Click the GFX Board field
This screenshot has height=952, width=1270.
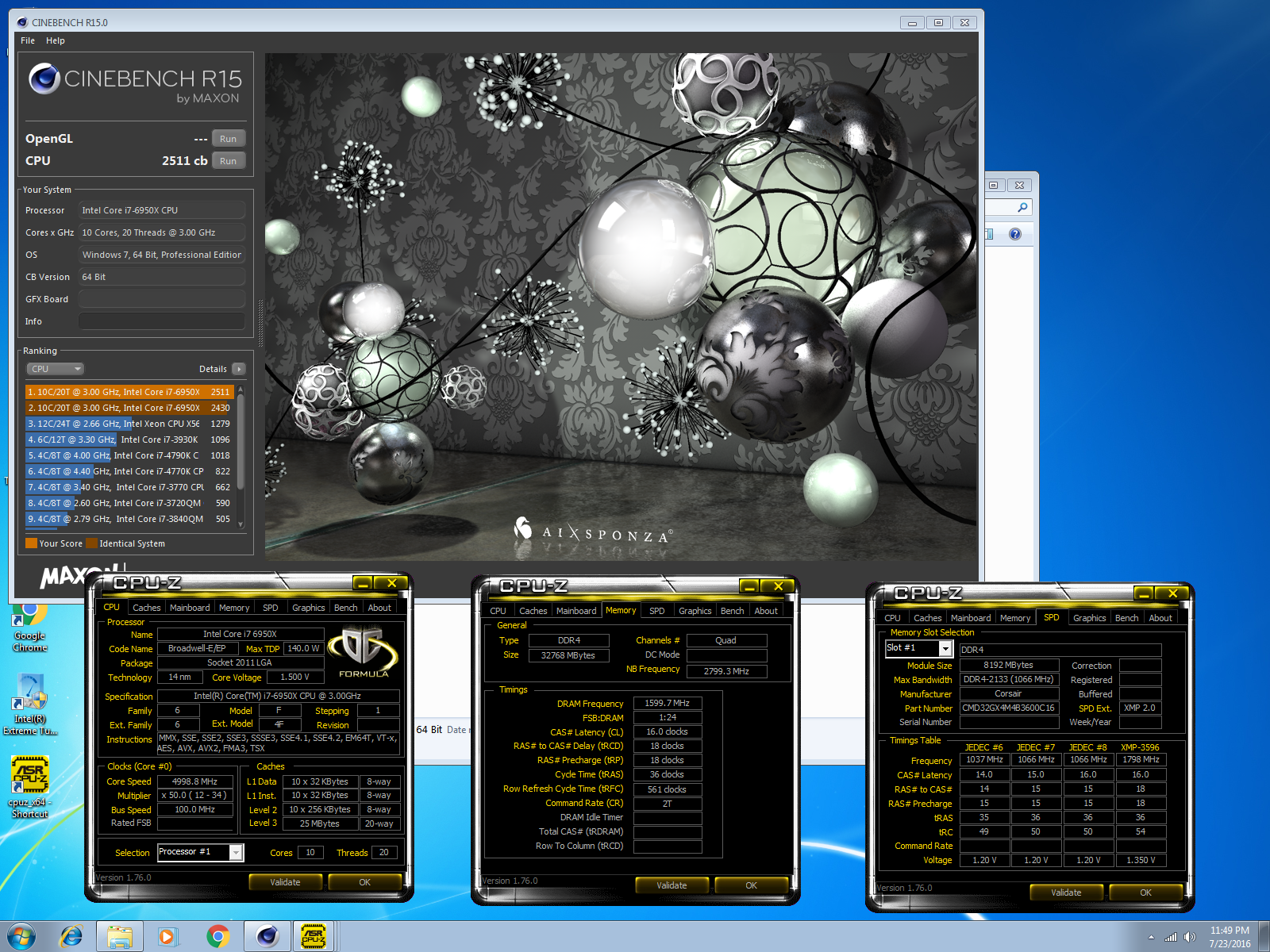click(x=162, y=299)
